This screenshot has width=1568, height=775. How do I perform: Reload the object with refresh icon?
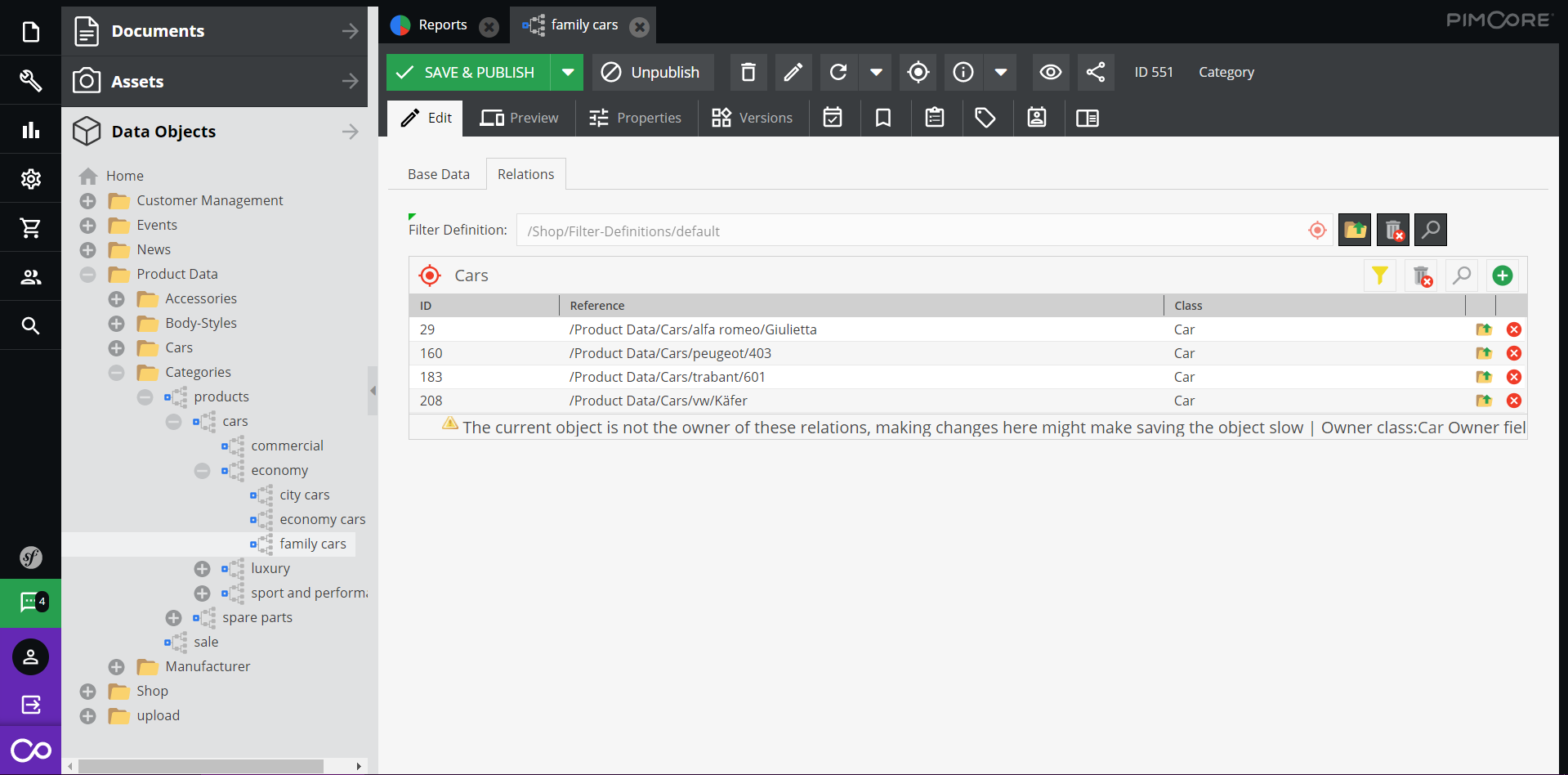click(x=838, y=72)
